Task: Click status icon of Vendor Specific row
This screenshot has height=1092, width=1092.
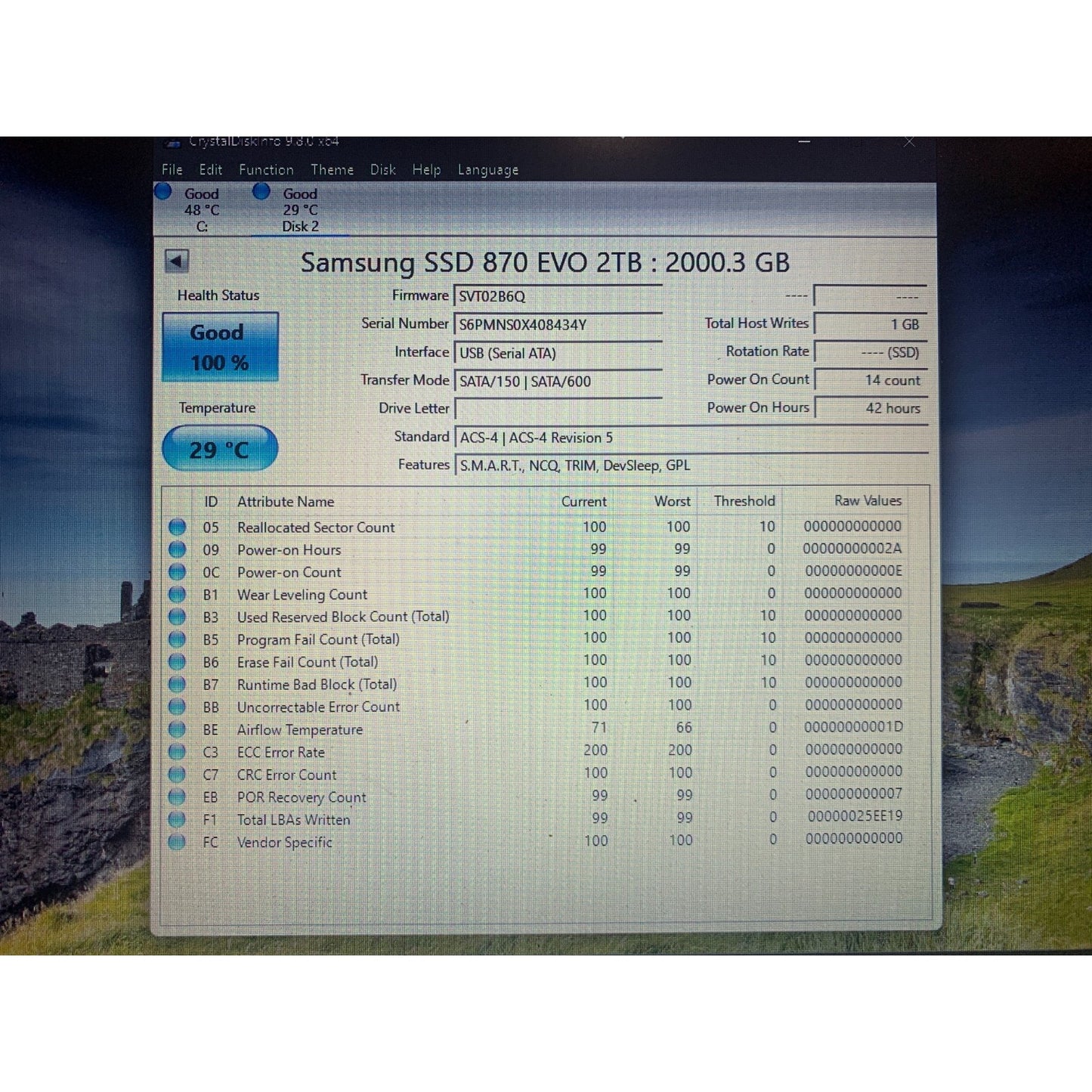Action: pyautogui.click(x=178, y=842)
